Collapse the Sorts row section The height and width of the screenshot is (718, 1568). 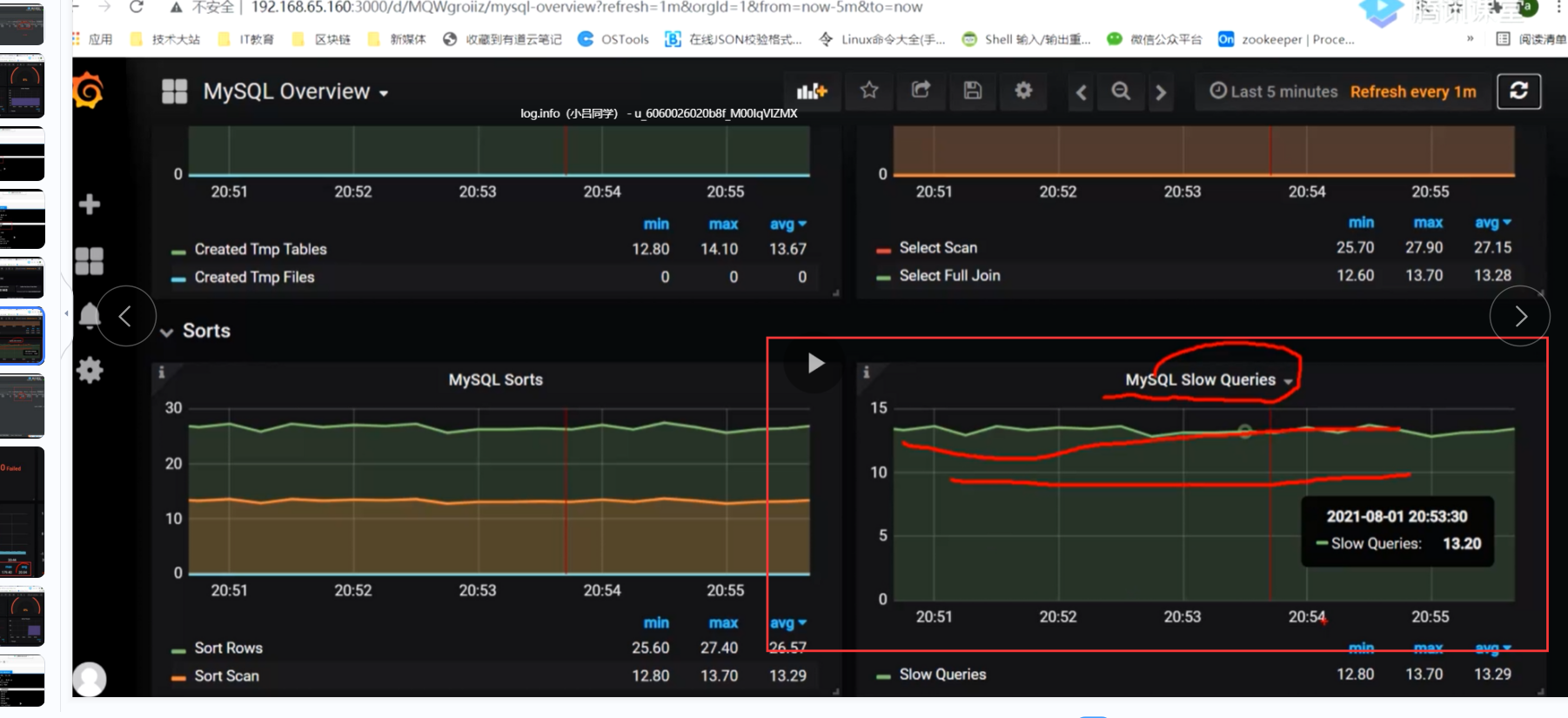(x=196, y=331)
